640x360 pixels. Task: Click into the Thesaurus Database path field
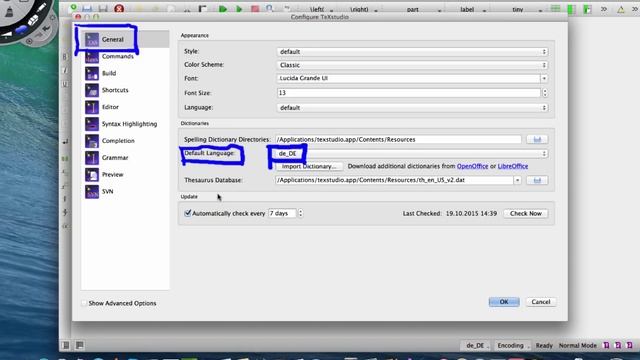coord(394,180)
